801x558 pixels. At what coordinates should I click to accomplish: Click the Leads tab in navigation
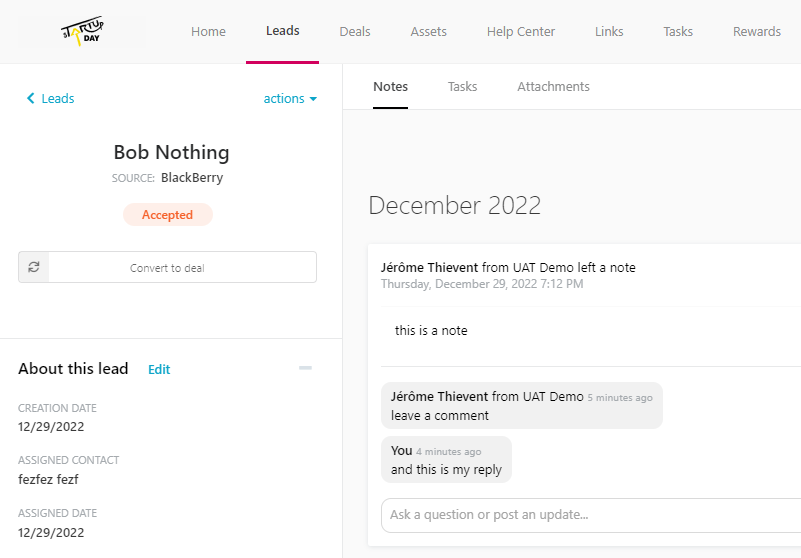click(283, 31)
